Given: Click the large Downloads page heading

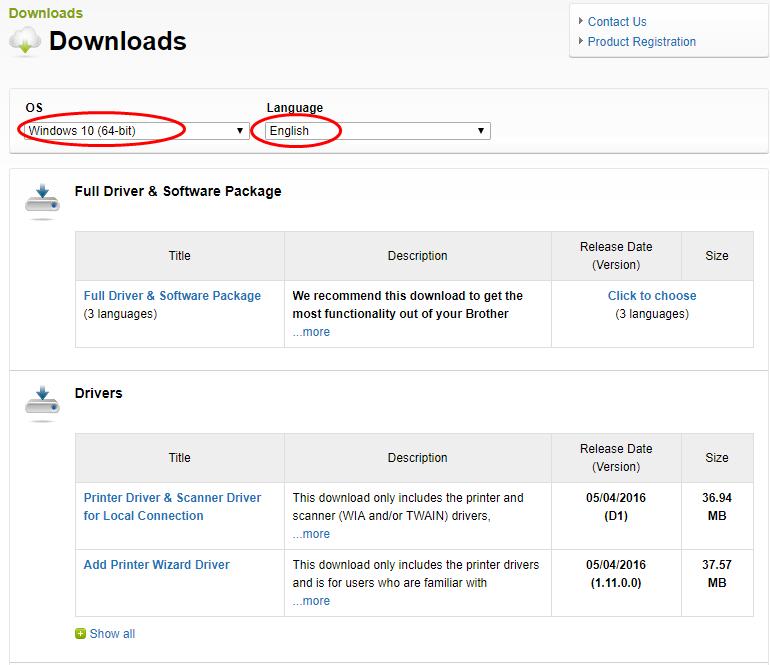Looking at the screenshot, I should click(118, 41).
